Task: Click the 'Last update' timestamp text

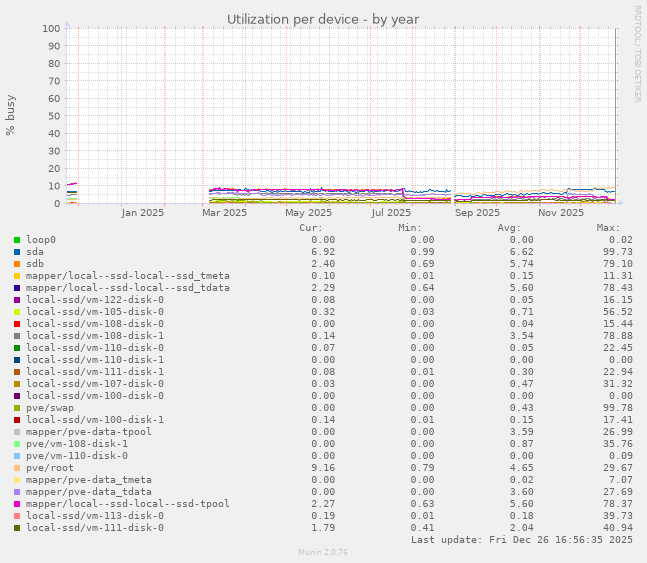Action: pos(522,540)
